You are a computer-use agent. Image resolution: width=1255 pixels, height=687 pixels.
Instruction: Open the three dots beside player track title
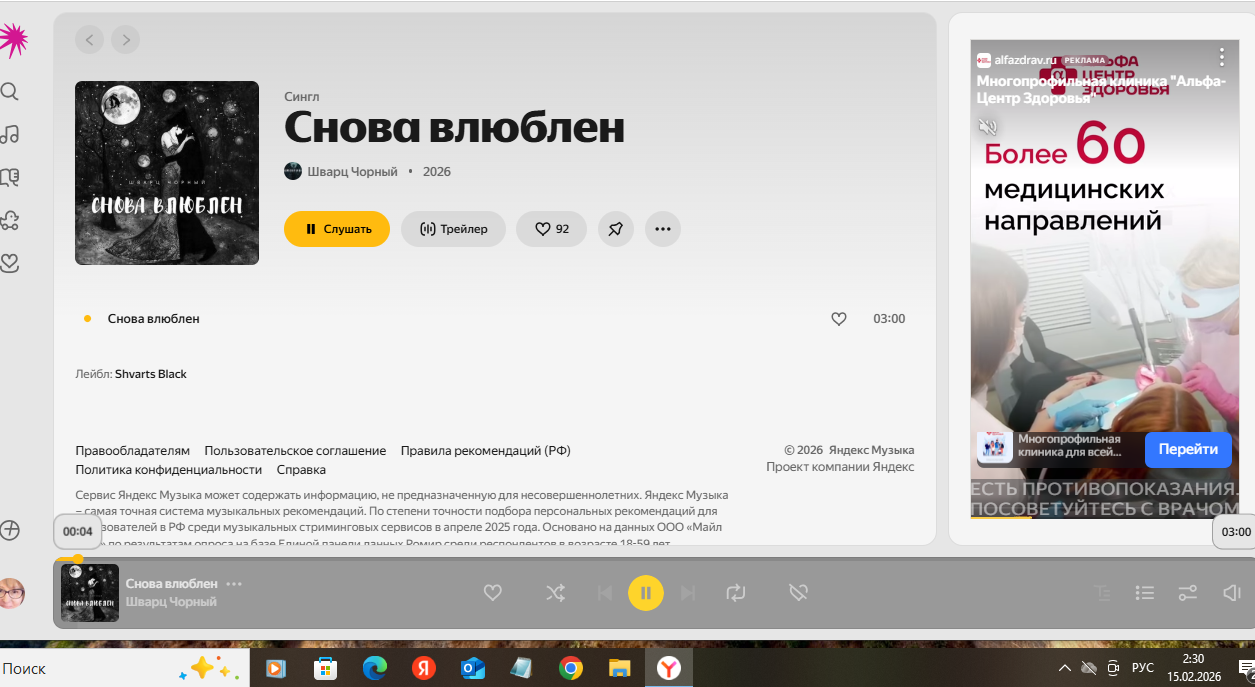click(234, 584)
